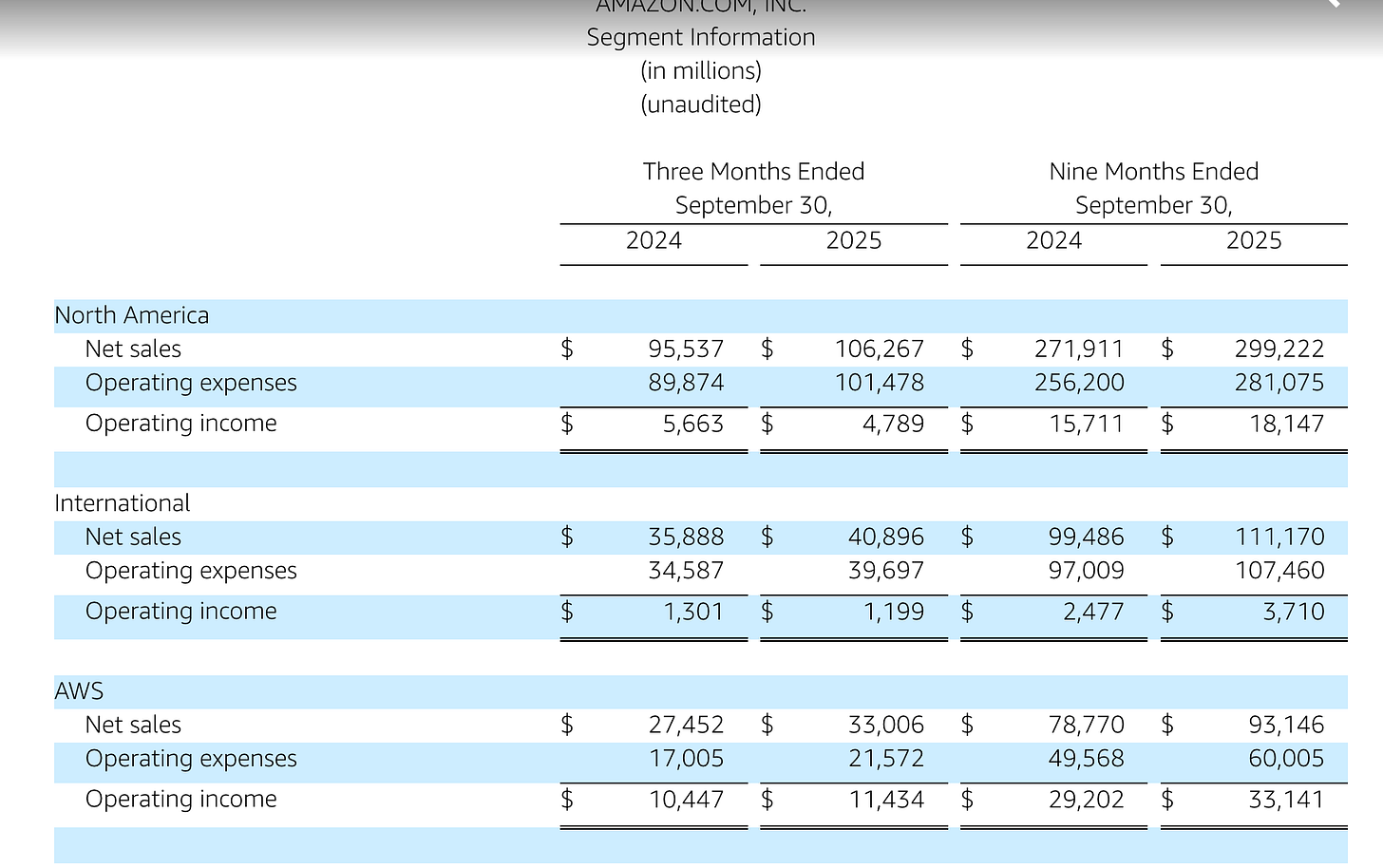Click the 40,896 net sales value
Viewport: 1383px width, 868px height.
pyautogui.click(x=886, y=538)
